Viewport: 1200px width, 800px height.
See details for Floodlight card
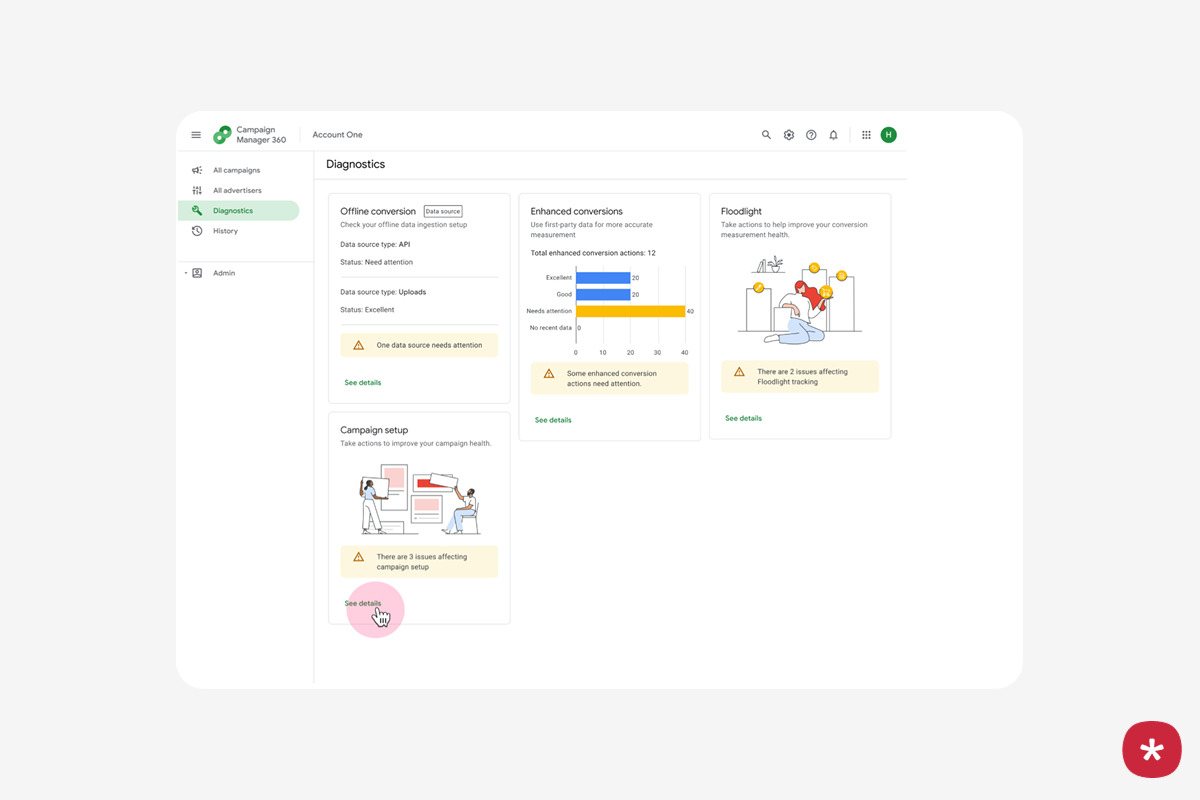pos(743,418)
